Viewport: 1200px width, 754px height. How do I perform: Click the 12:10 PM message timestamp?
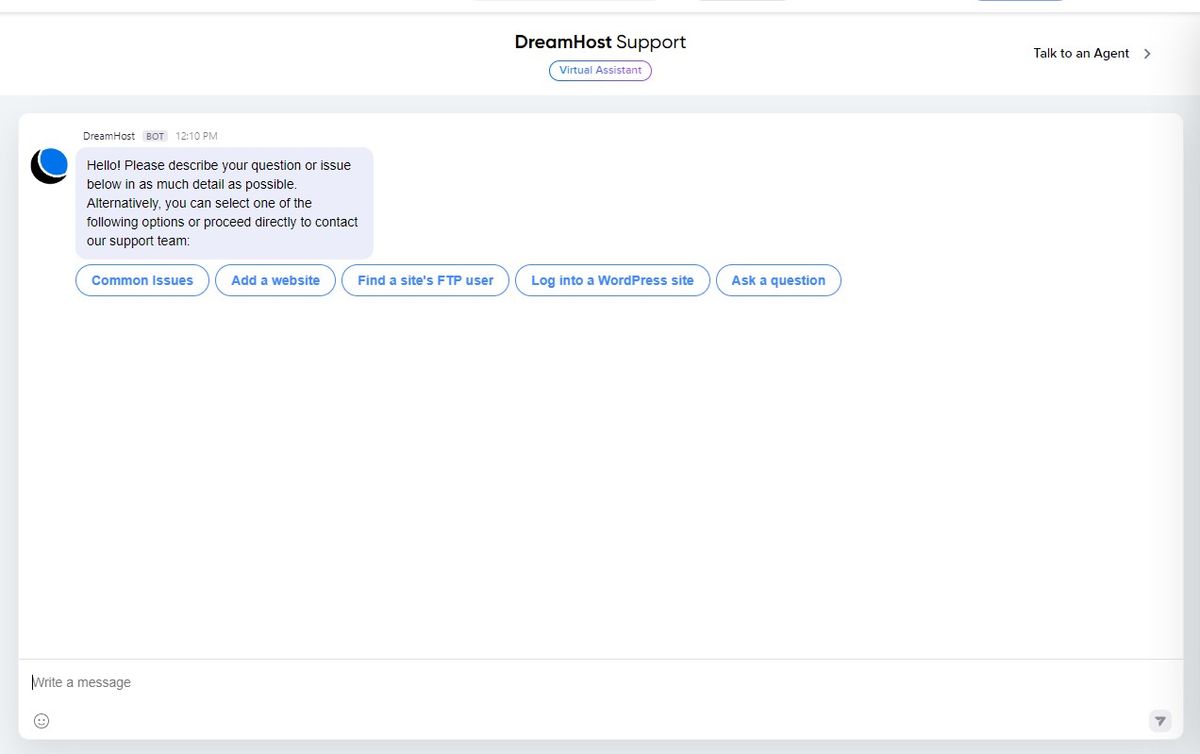(196, 135)
